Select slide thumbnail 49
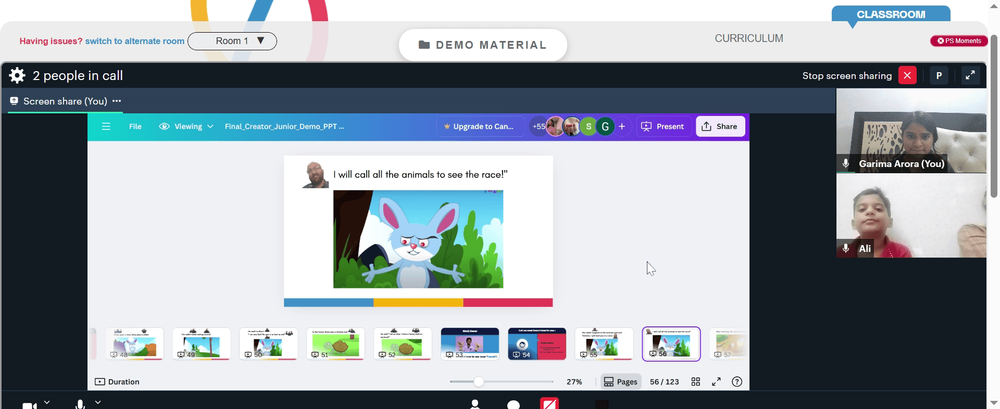Screen dimensions: 1000x409 click(201, 344)
